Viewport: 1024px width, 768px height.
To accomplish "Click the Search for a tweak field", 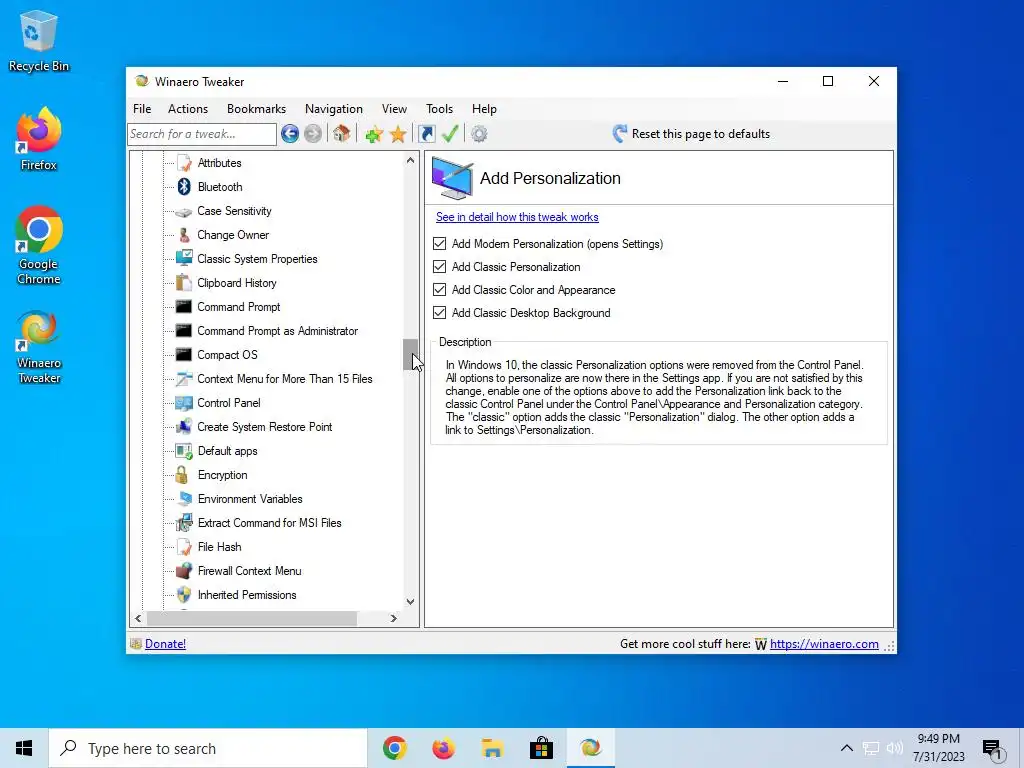I will coord(202,134).
